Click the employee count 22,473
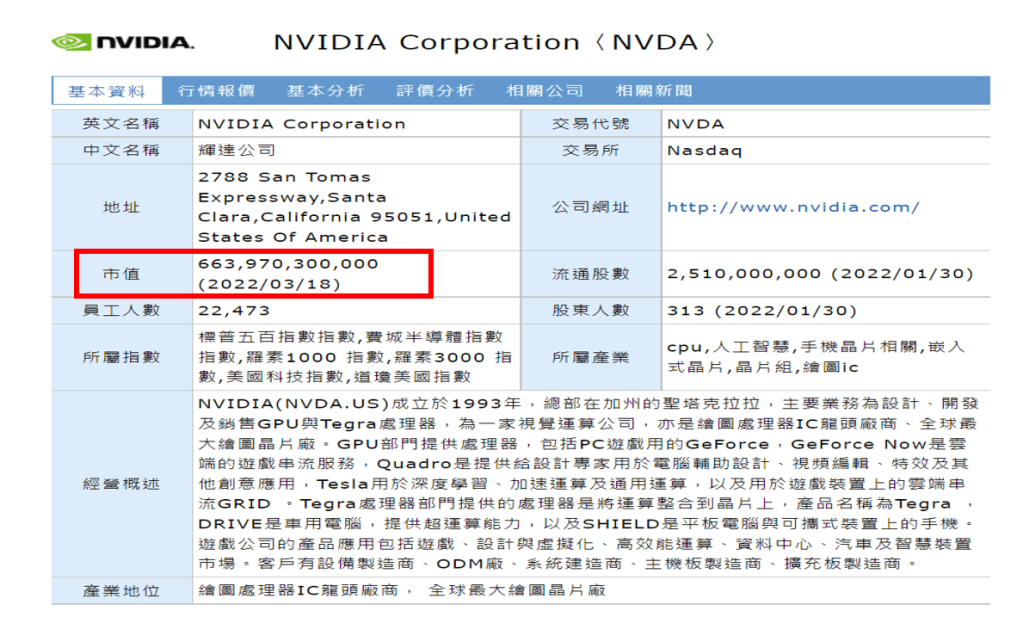Screen dimensions: 1023x617 (x=234, y=311)
